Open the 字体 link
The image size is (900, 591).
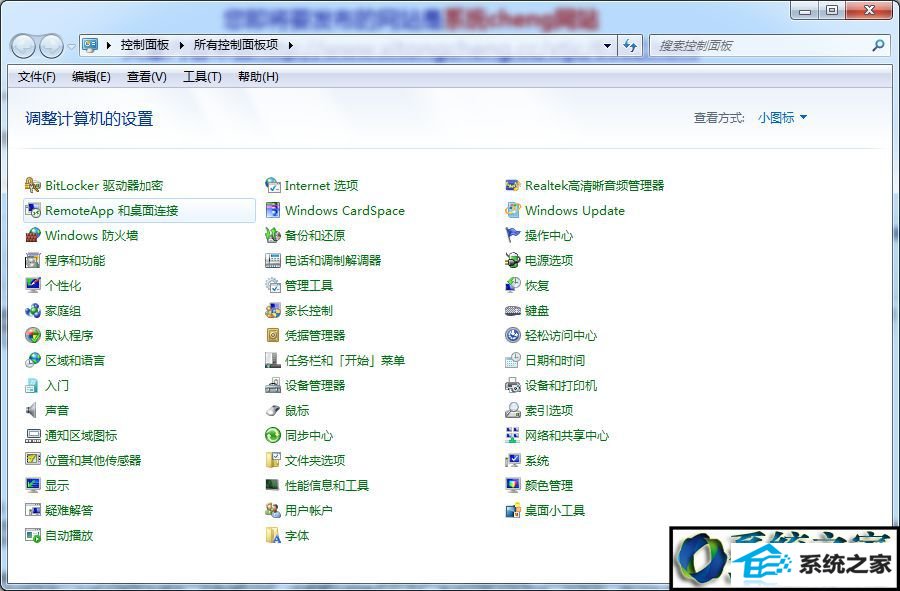(297, 535)
